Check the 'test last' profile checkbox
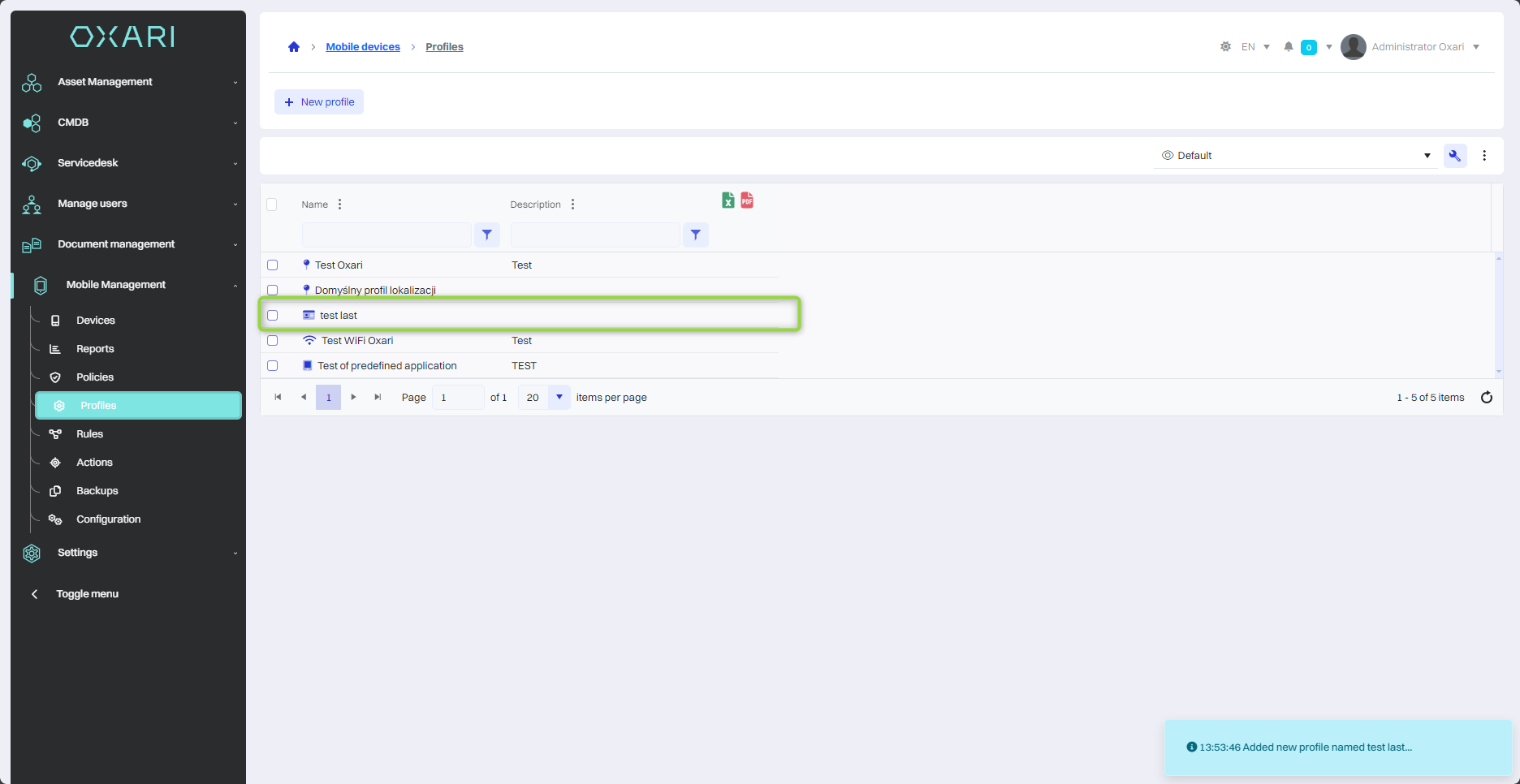Screen dimensions: 1520x784 tap(273, 316)
